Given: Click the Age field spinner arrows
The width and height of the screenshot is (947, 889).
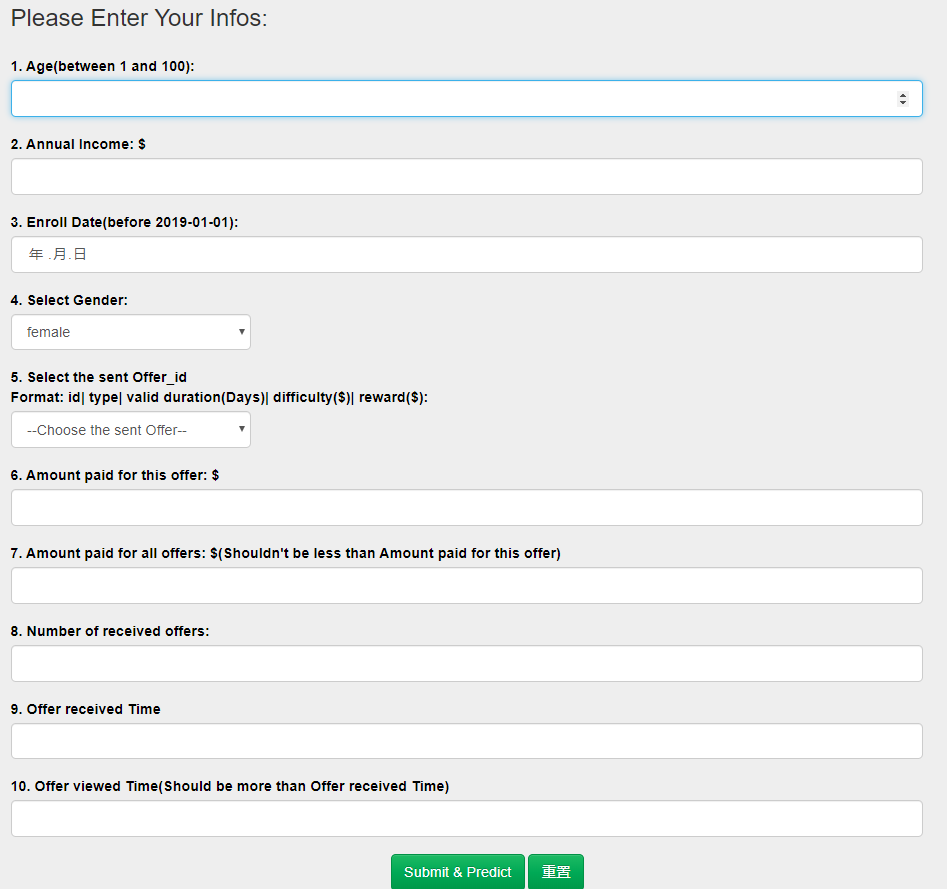Looking at the screenshot, I should [x=903, y=98].
